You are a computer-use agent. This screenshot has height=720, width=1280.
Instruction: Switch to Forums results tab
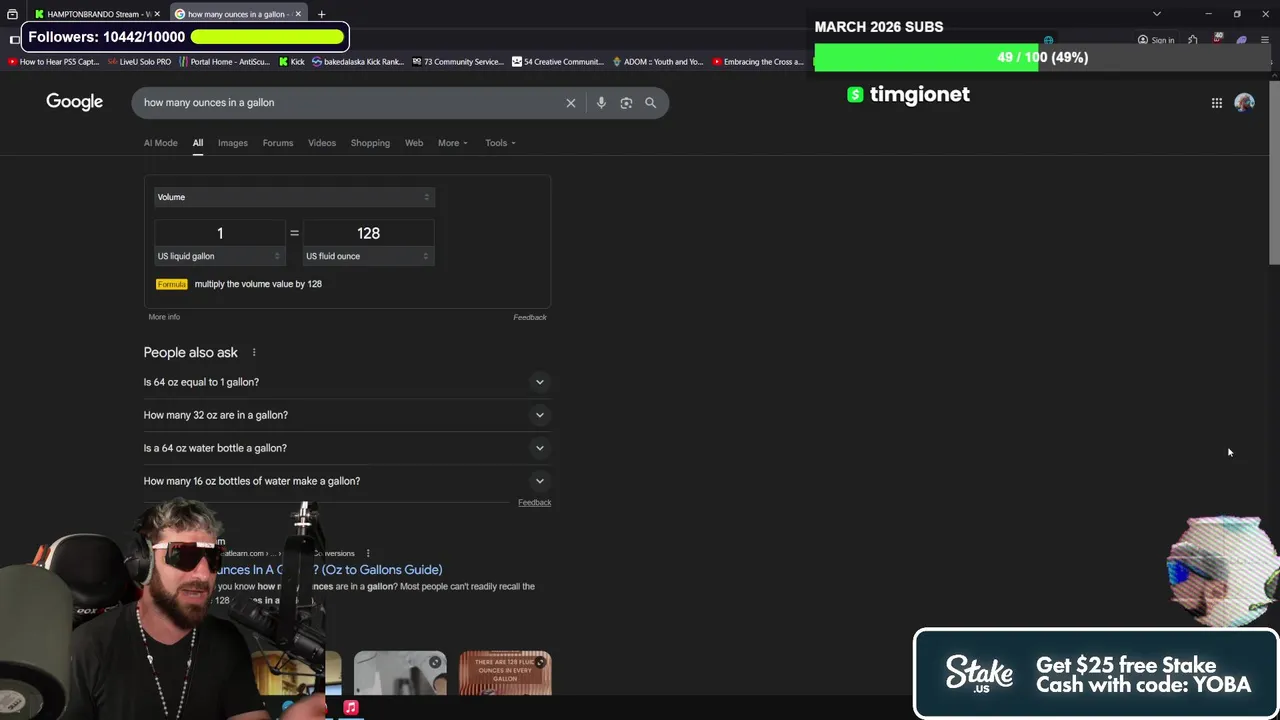click(x=278, y=143)
